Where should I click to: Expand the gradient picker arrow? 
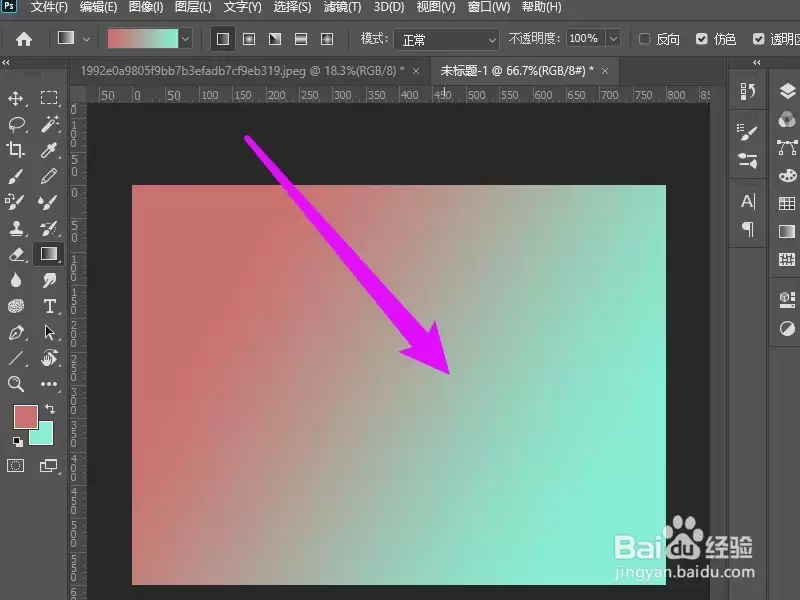point(186,39)
